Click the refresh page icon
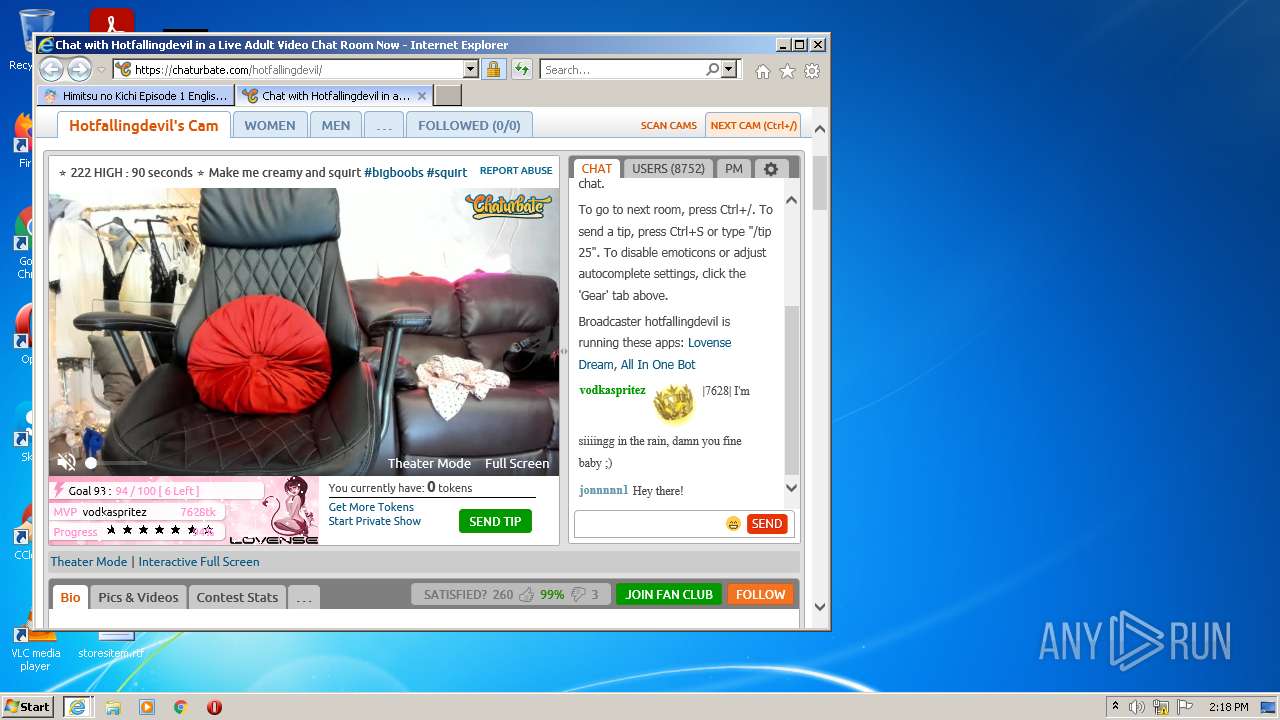1280x720 pixels. coord(521,69)
